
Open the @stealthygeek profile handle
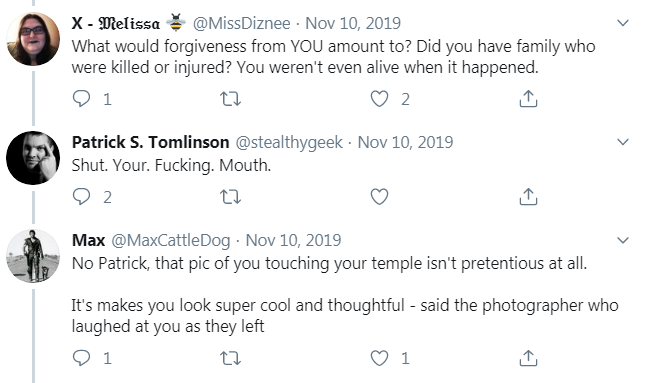tap(289, 142)
